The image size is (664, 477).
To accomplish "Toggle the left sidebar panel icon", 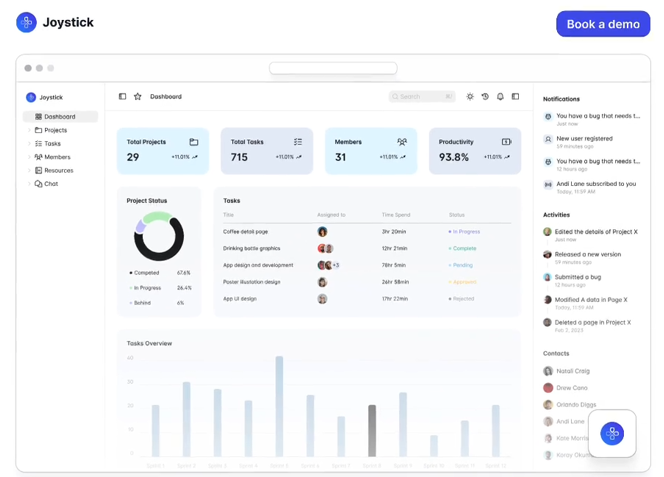I will [122, 97].
